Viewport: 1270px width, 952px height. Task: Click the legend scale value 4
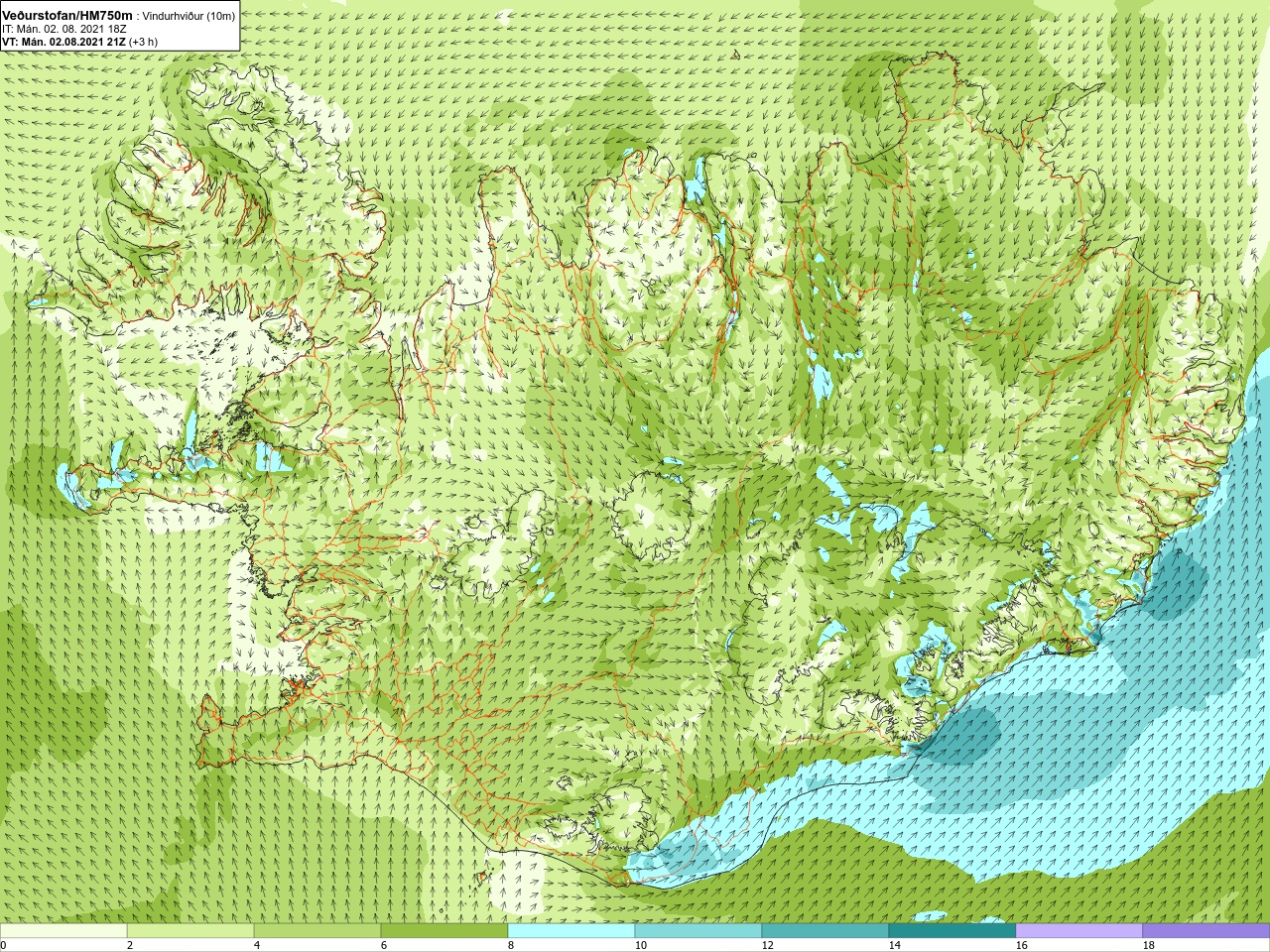[x=257, y=945]
